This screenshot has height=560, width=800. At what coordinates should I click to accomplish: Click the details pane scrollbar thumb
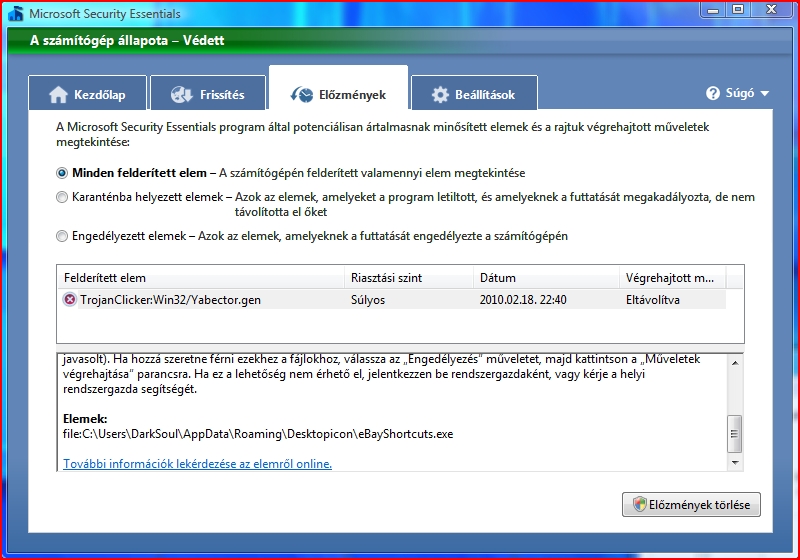coord(735,434)
